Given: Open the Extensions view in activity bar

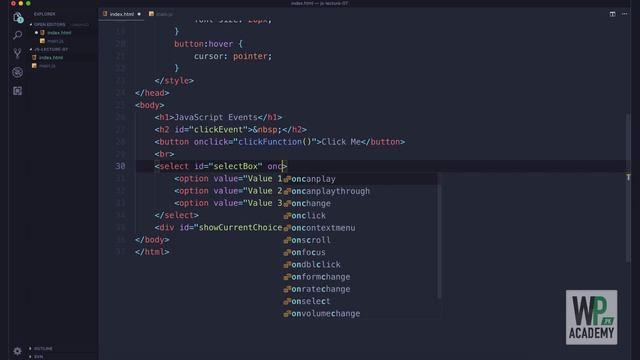Looking at the screenshot, I should 18,91.
